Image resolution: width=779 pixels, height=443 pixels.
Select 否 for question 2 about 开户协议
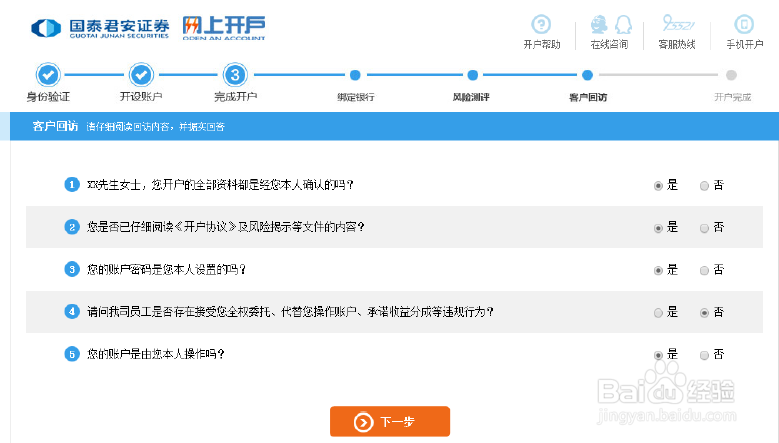point(704,228)
